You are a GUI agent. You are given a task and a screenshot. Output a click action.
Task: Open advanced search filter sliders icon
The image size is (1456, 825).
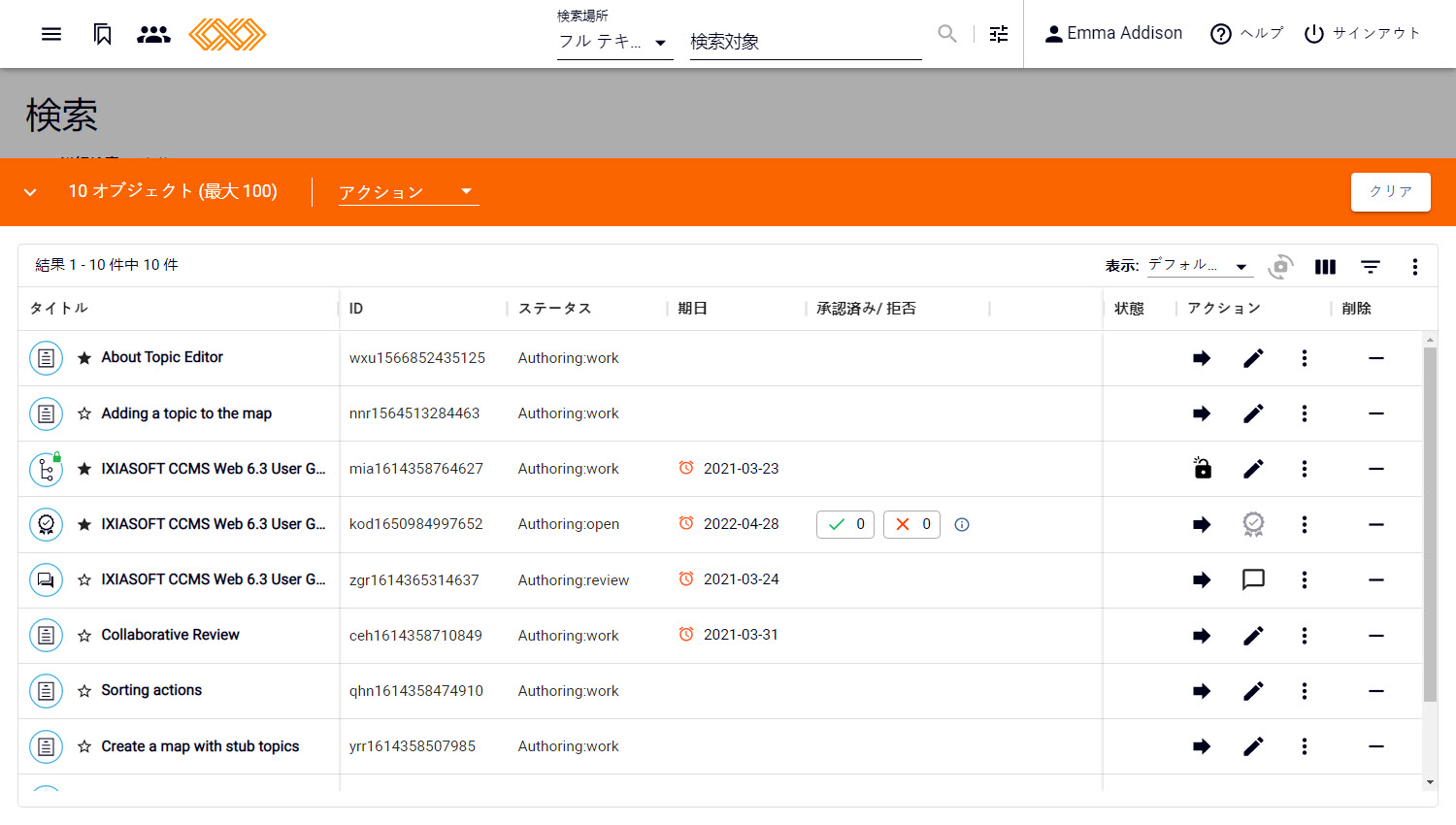point(999,34)
